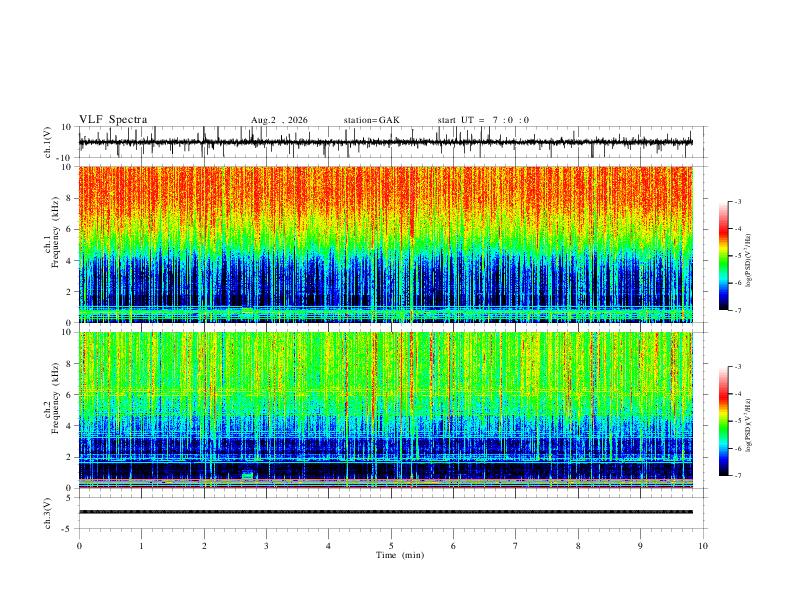Screen dimensions: 792x612
Task: Click time axis tick label '3'
Action: click(266, 546)
